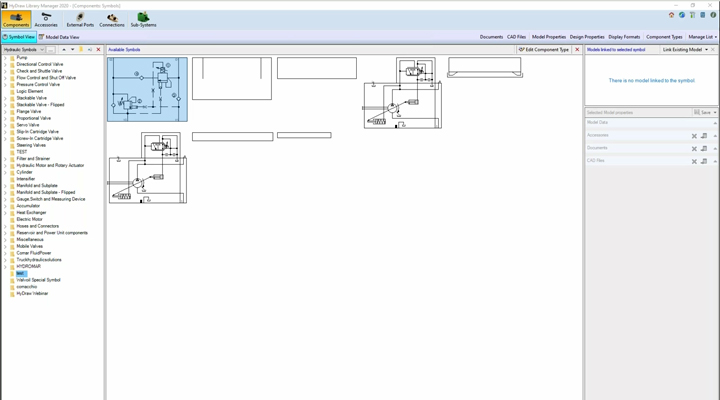This screenshot has height=400, width=720.
Task: Open the Accessories section
Action: pyautogui.click(x=46, y=20)
